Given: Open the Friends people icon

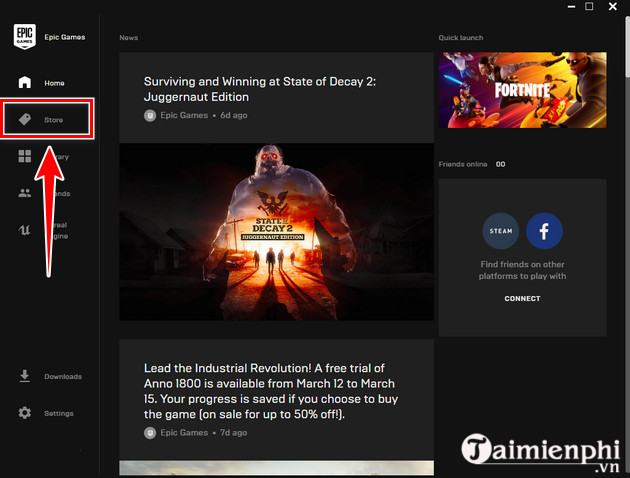Looking at the screenshot, I should pos(25,193).
